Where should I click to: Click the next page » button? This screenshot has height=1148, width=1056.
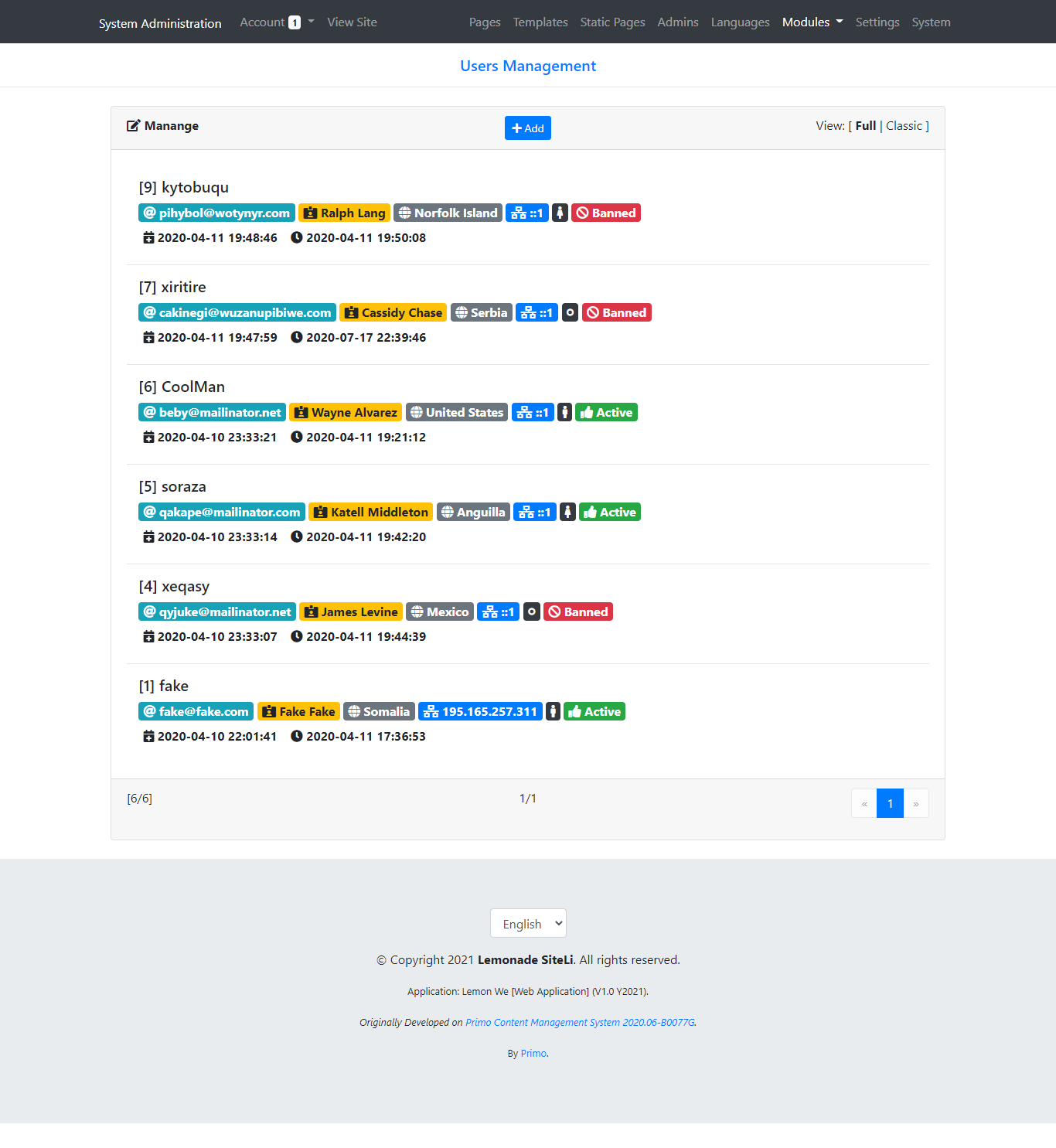point(916,803)
